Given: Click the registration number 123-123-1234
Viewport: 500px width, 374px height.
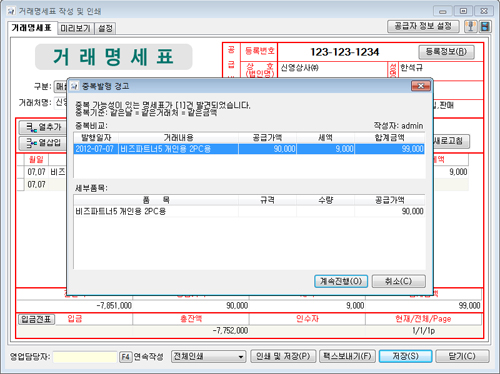Looking at the screenshot, I should click(x=344, y=52).
